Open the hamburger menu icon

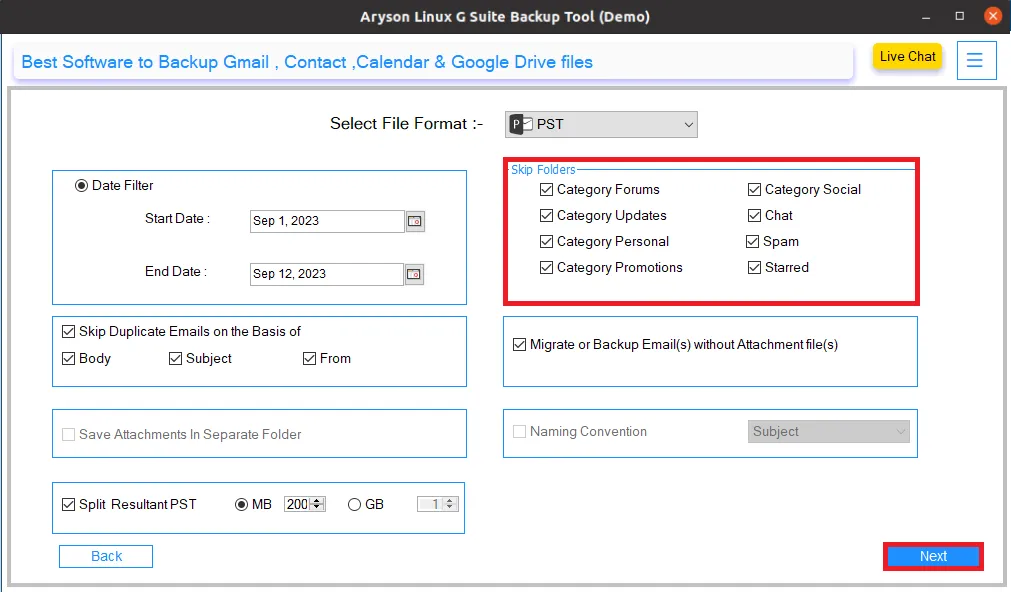tap(975, 61)
